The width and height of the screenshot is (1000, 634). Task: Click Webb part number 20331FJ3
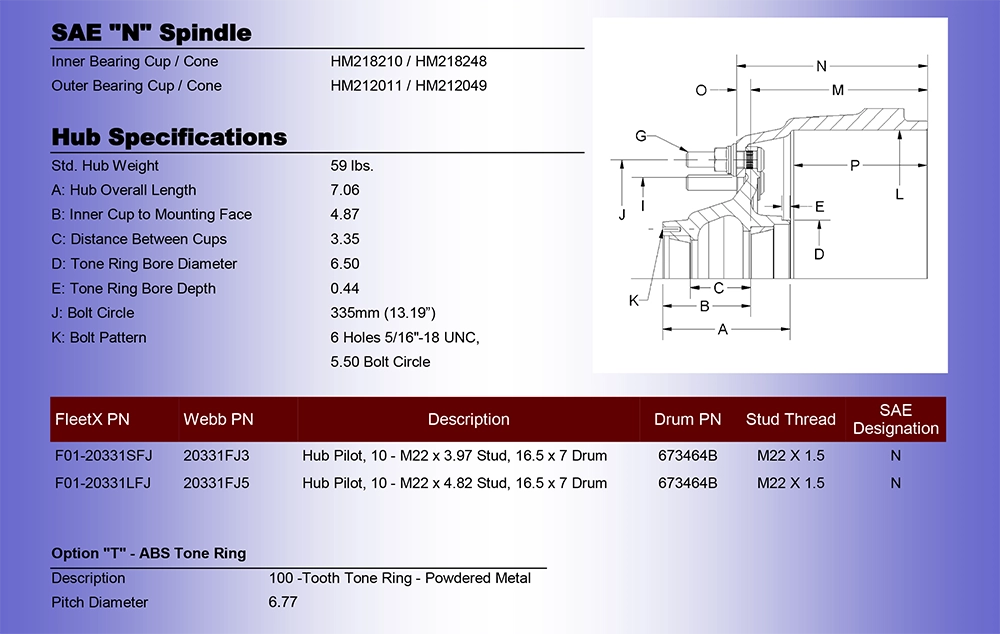tap(216, 455)
